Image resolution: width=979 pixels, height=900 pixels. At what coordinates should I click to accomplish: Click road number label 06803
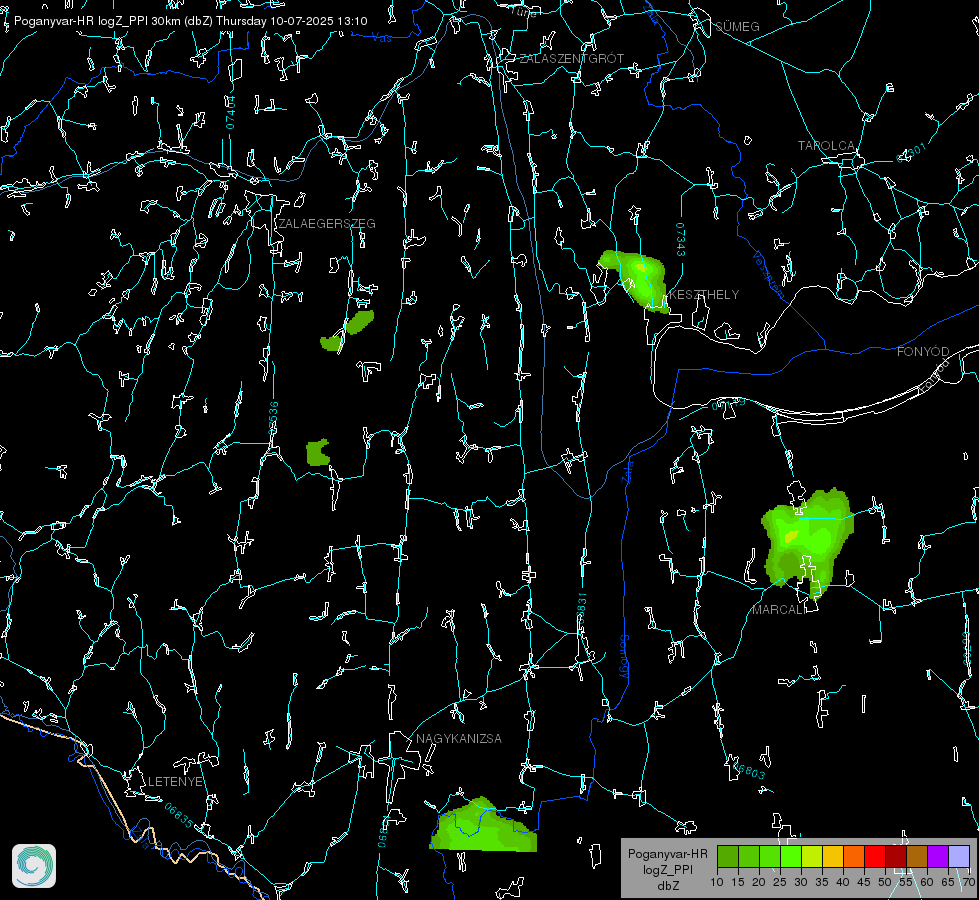(748, 769)
